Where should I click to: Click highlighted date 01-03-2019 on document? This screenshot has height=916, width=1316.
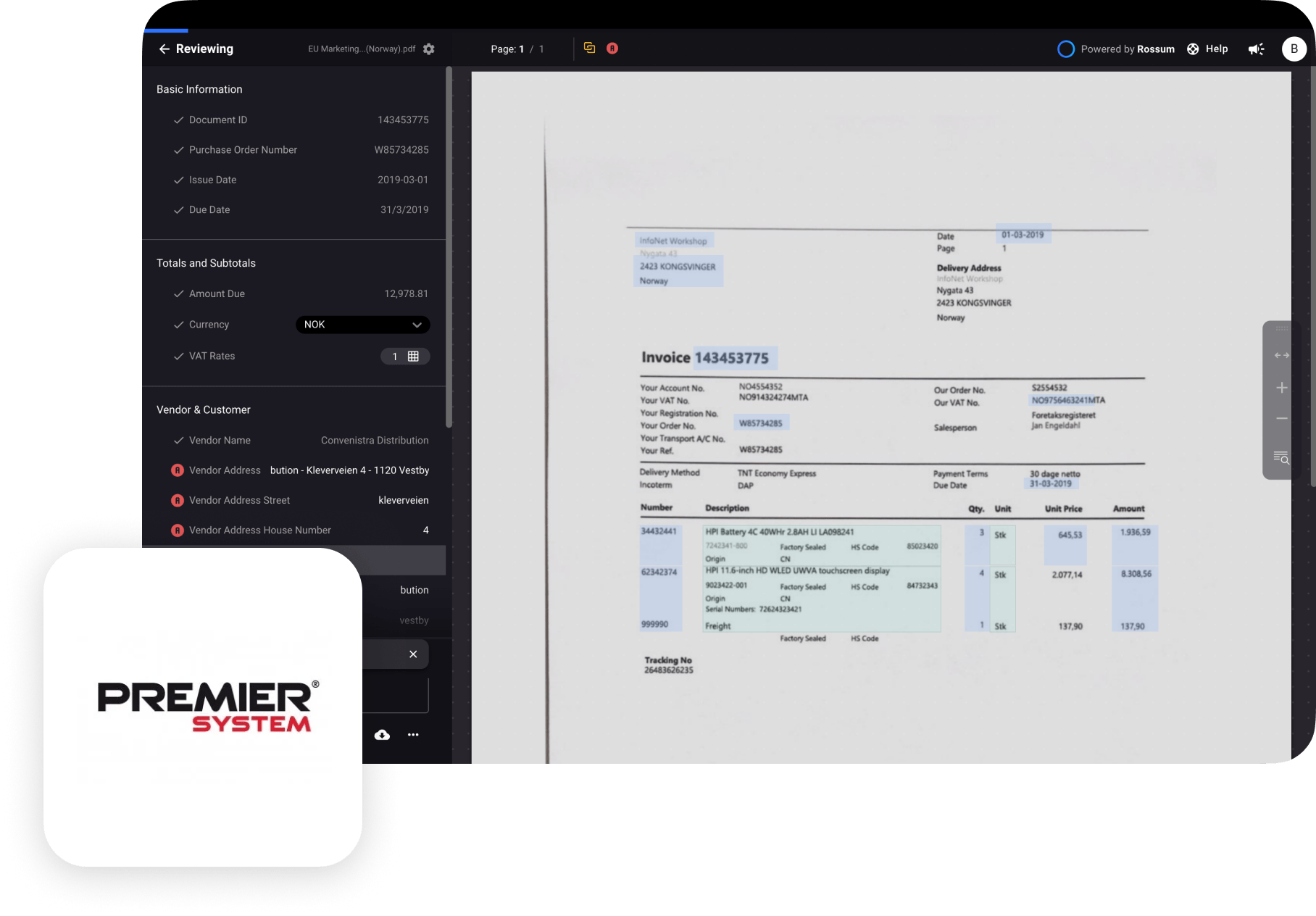point(1023,235)
